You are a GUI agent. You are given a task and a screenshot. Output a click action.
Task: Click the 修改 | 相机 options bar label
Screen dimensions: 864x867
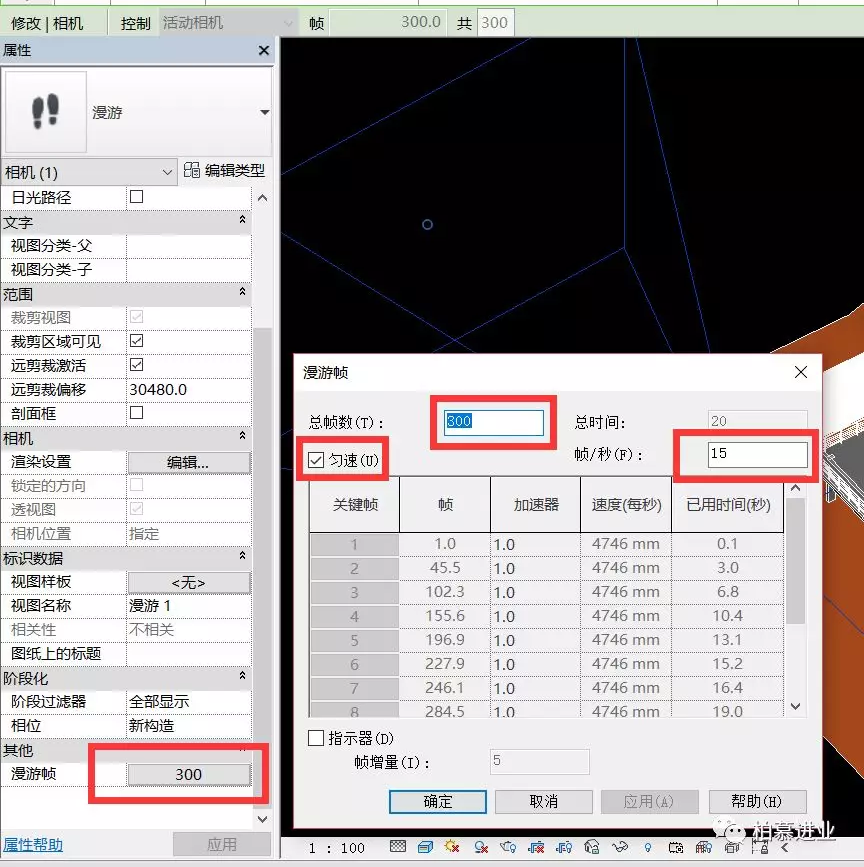[x=47, y=23]
